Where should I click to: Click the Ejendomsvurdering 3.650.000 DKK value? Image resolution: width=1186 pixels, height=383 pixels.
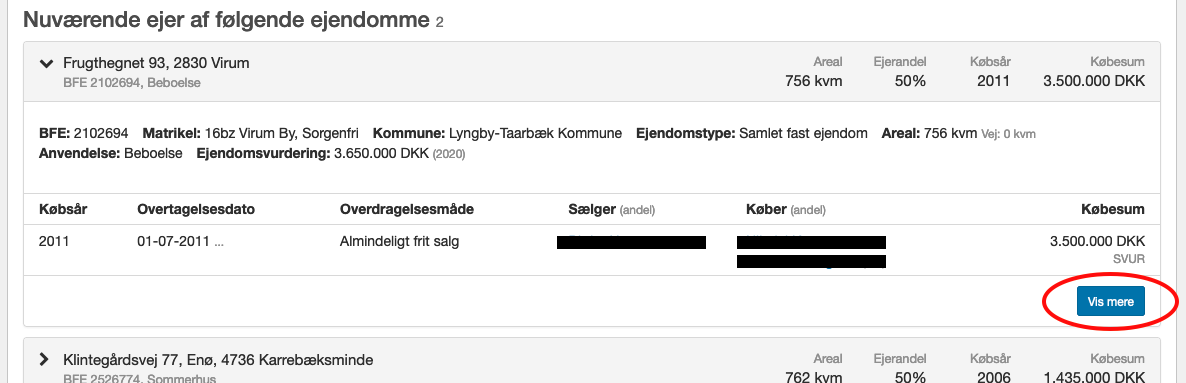380,154
